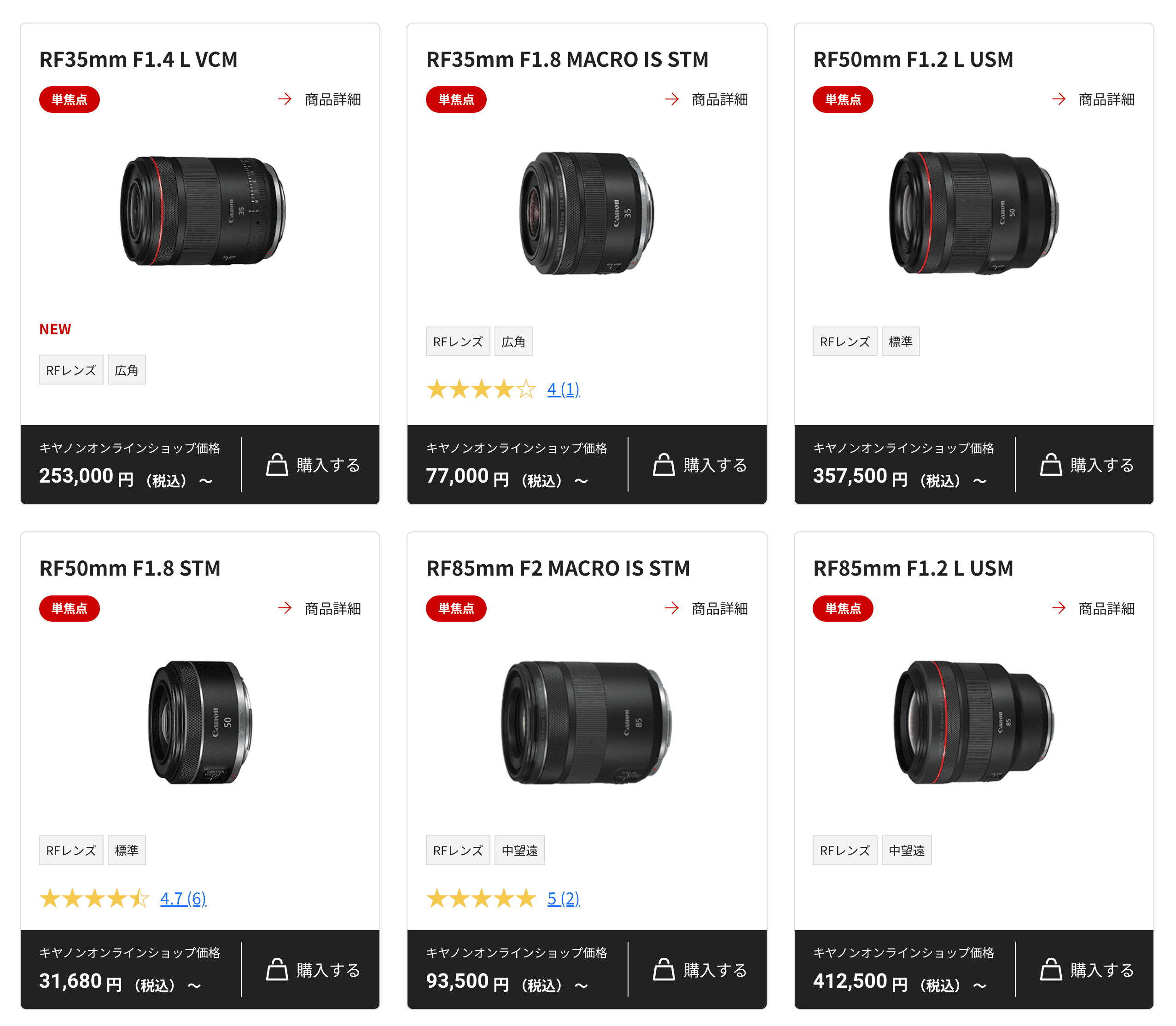Screen dimensions: 1176x1026
Task: Click shopping bag icon for RF35mm F1.8 MACRO
Action: pos(664,465)
